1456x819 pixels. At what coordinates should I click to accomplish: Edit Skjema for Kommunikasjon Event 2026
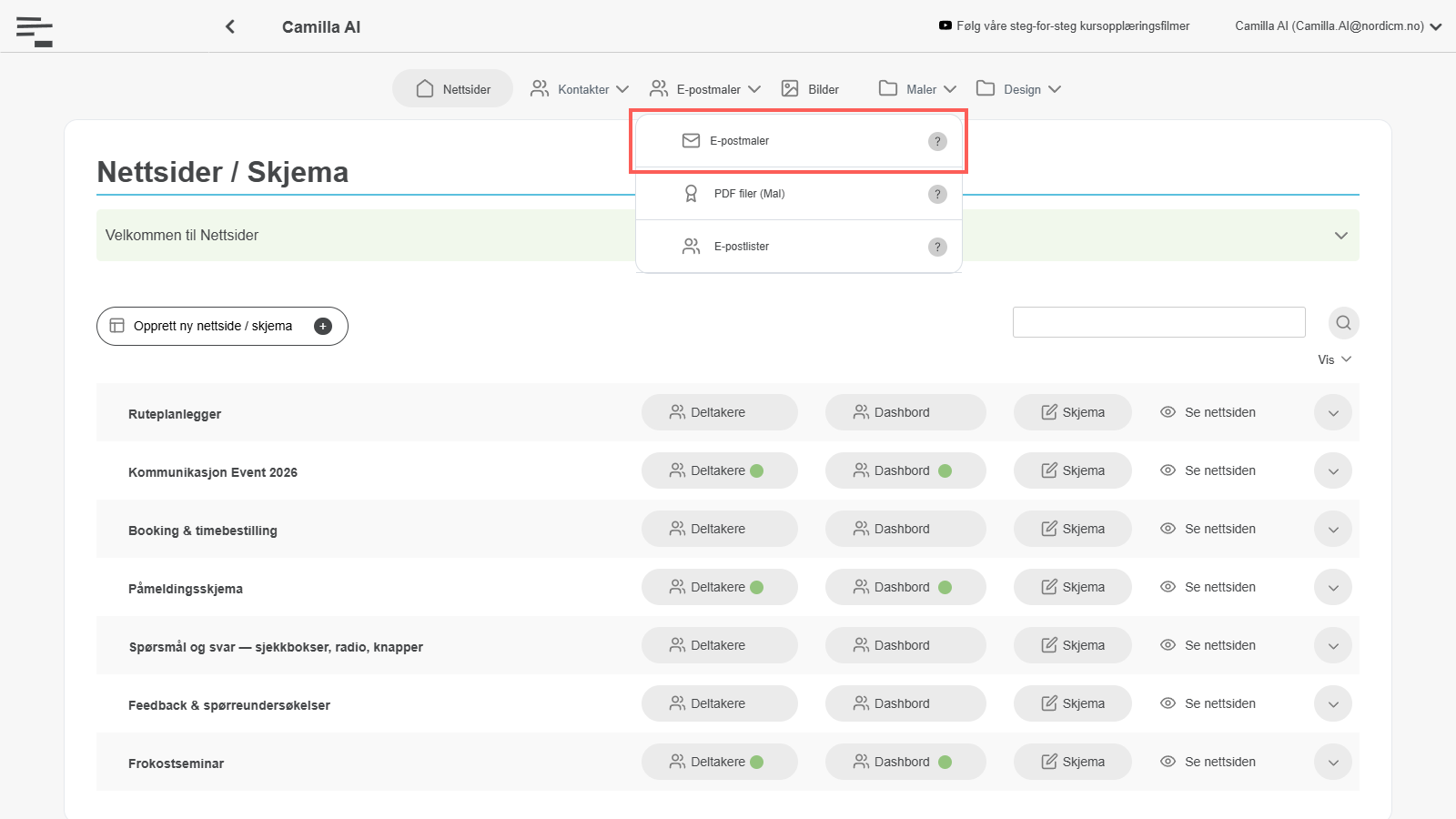tap(1073, 470)
